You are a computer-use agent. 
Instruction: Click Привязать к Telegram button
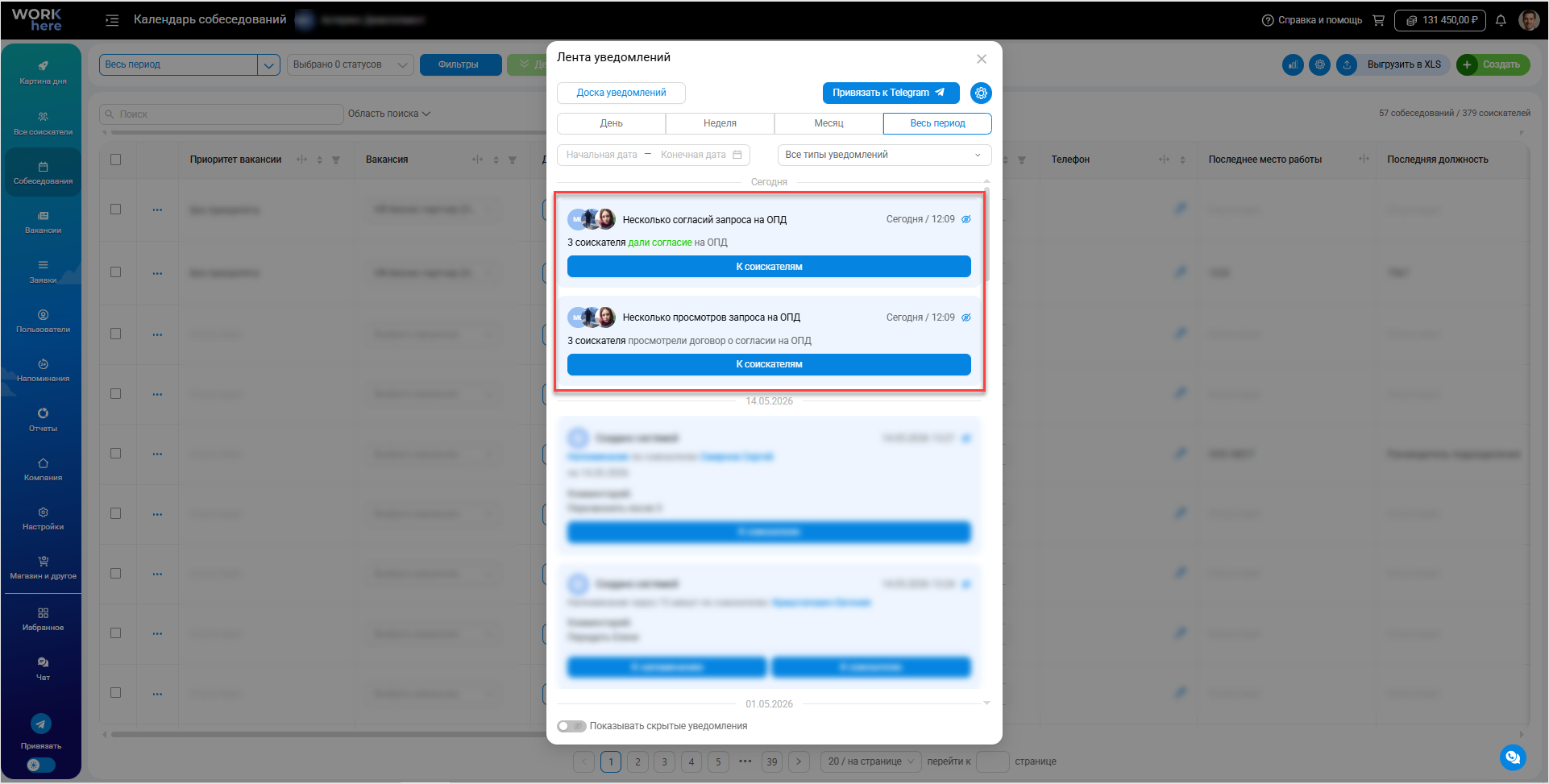coord(891,93)
